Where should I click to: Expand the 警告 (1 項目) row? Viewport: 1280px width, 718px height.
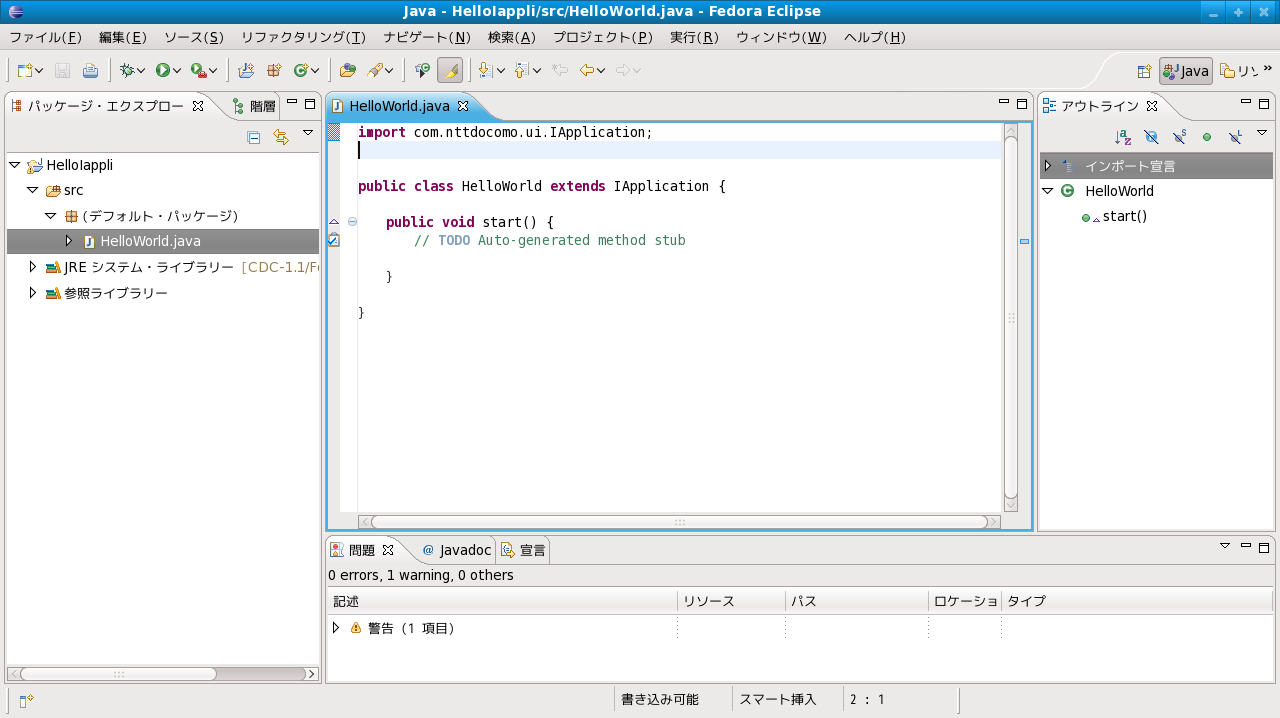coord(336,627)
